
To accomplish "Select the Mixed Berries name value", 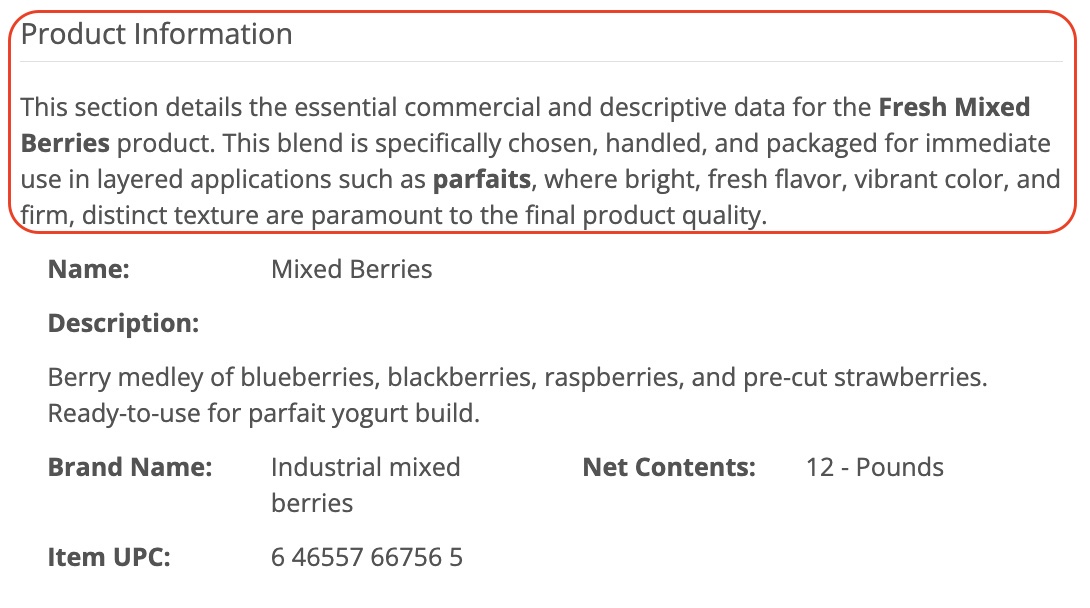I will tap(351, 269).
